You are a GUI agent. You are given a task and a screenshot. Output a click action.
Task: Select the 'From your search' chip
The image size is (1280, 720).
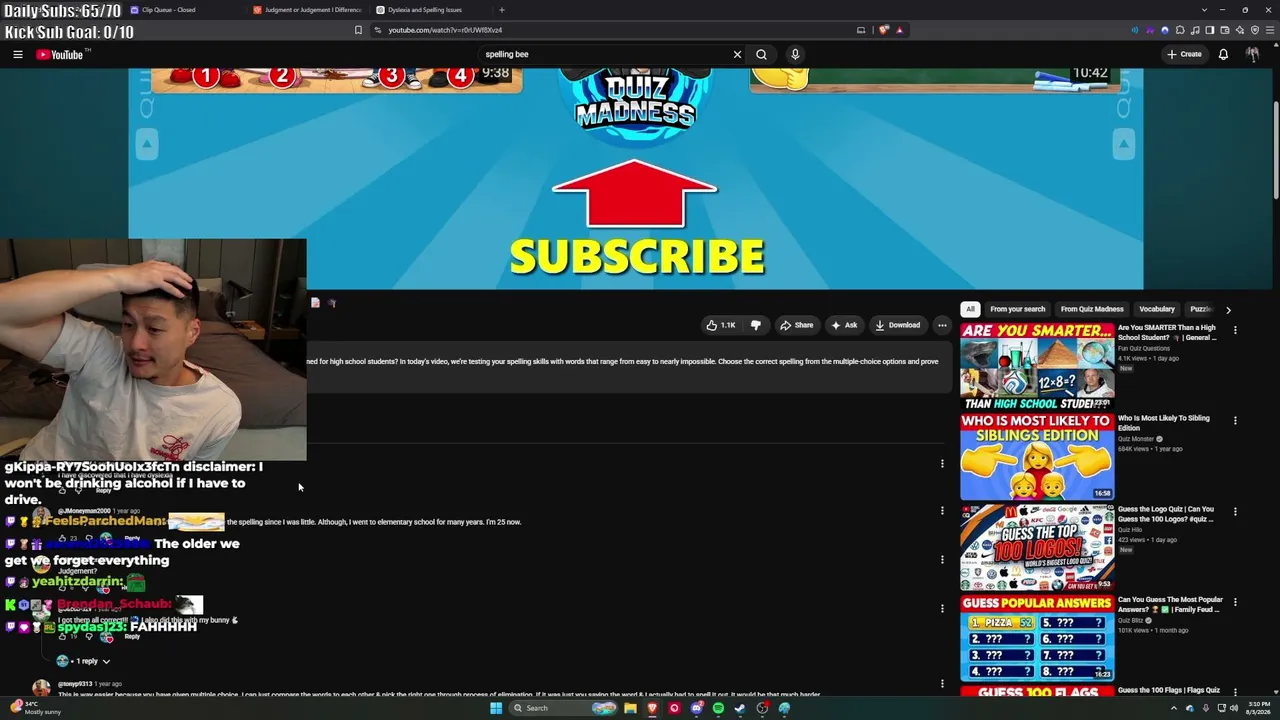coord(1017,309)
